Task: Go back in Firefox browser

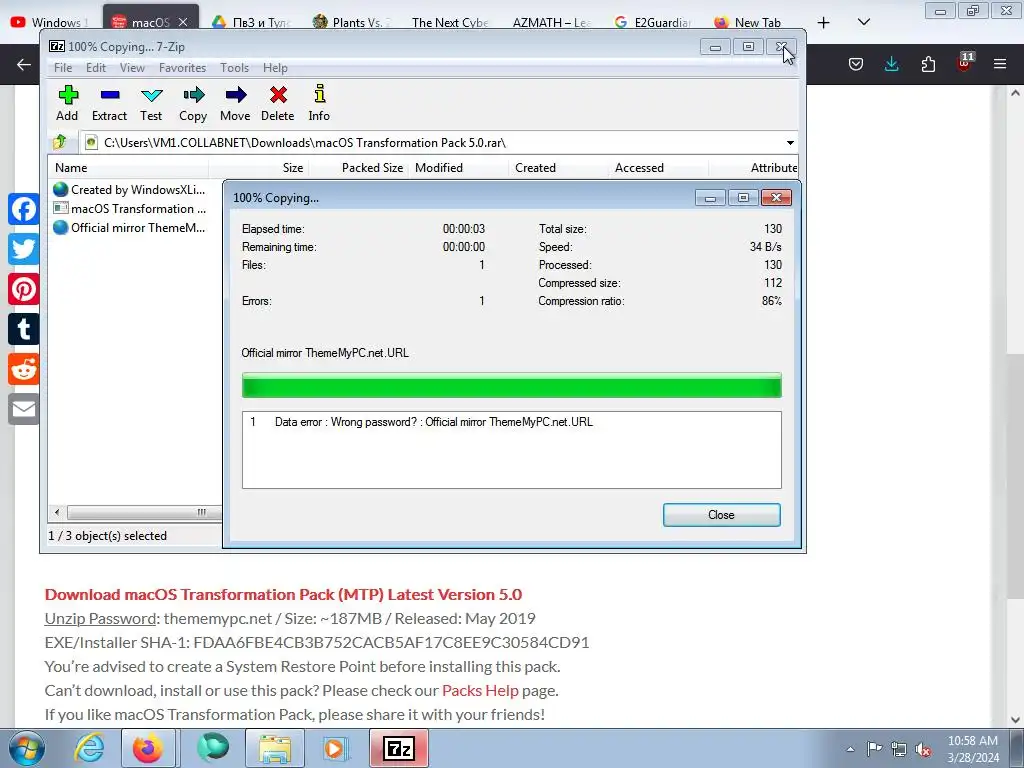Action: 24,64
